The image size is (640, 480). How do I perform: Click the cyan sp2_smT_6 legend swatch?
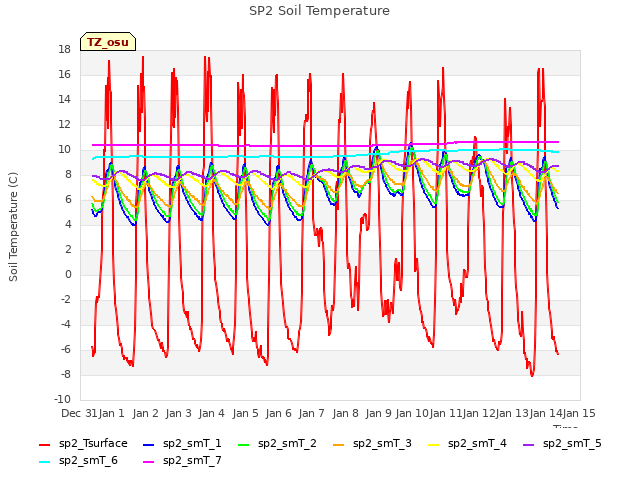click(44, 462)
